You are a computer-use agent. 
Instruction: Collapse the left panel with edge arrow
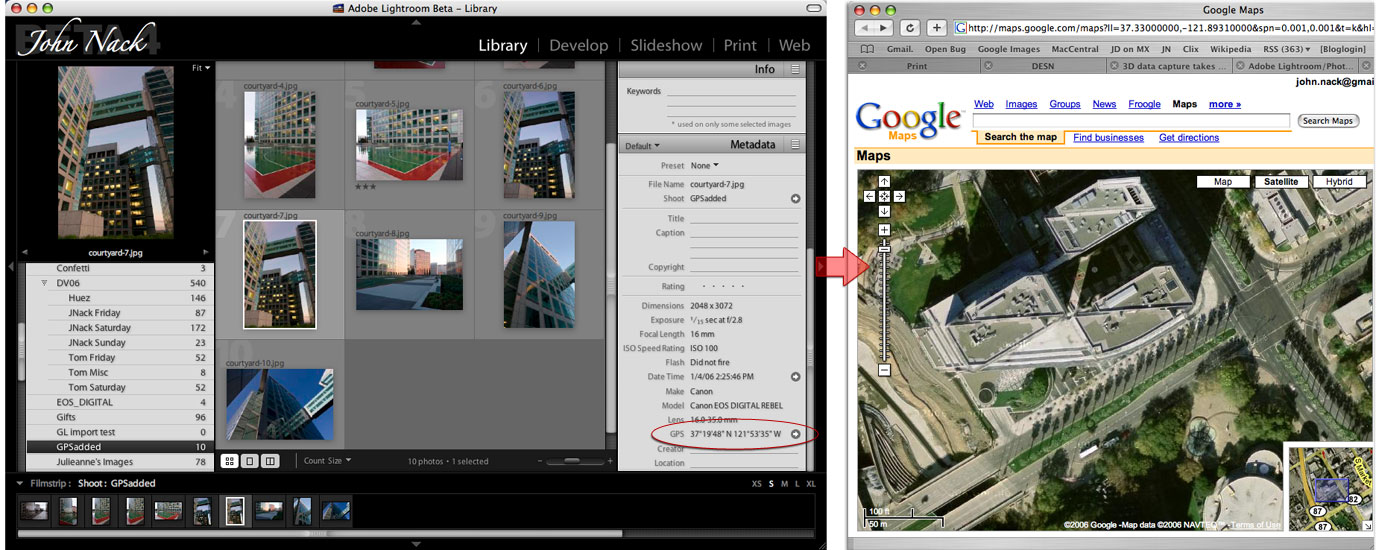pos(10,266)
